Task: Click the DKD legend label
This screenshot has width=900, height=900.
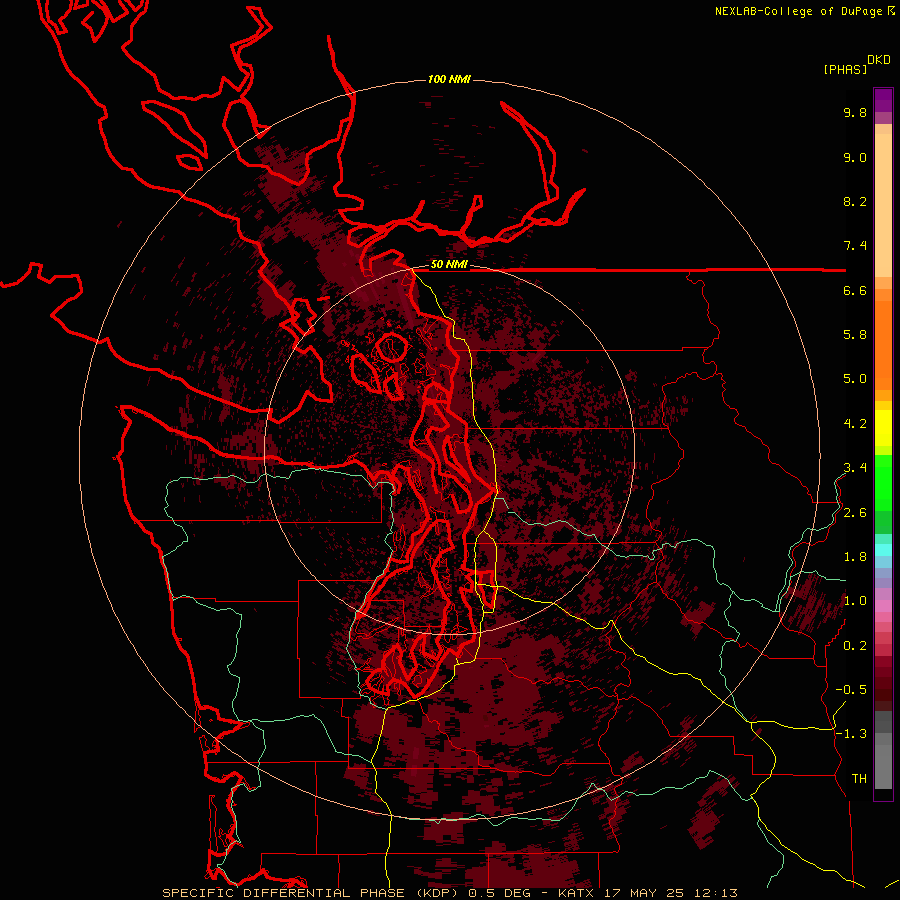Action: click(879, 60)
